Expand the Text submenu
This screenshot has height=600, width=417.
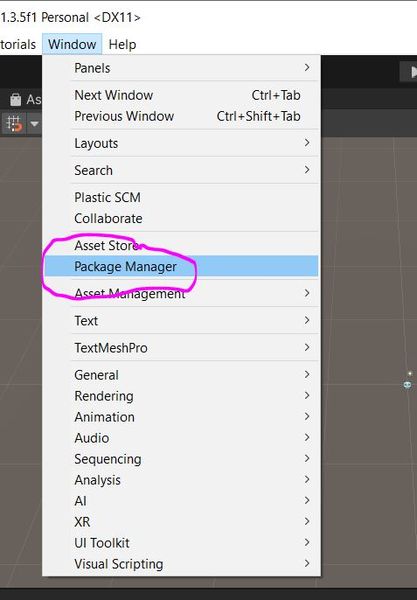(x=181, y=320)
